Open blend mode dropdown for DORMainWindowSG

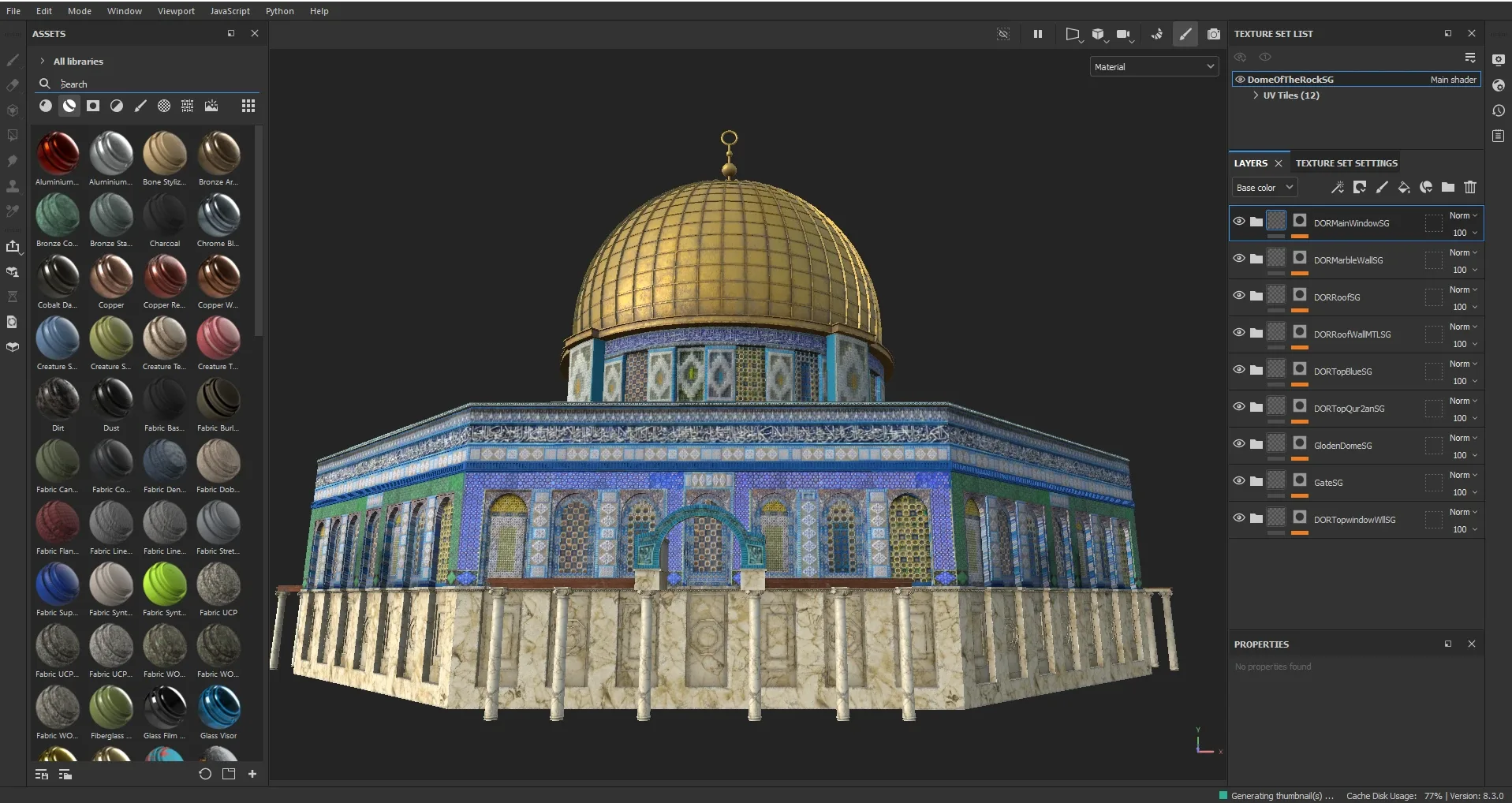[1463, 215]
